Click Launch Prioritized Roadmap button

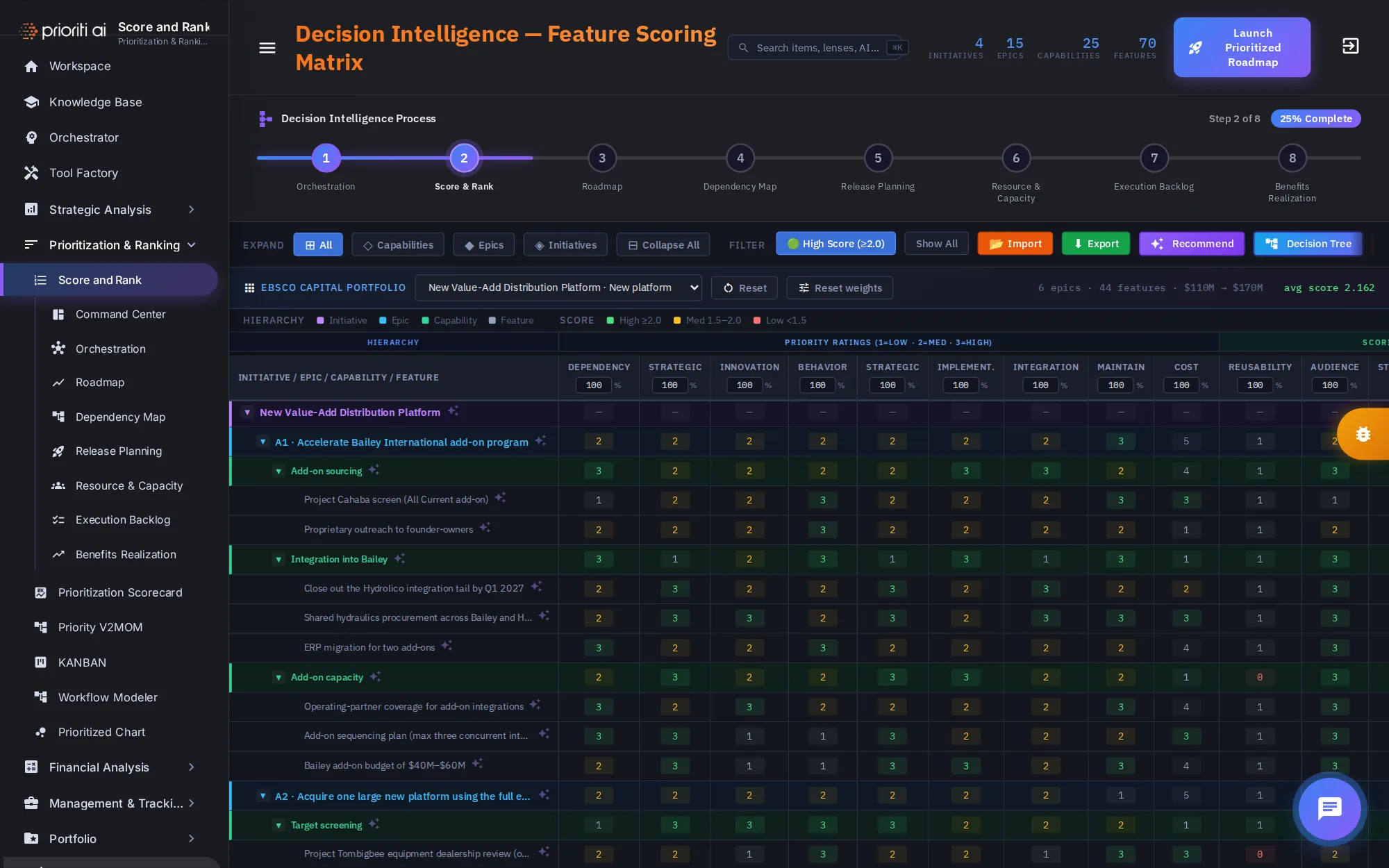(x=1242, y=47)
